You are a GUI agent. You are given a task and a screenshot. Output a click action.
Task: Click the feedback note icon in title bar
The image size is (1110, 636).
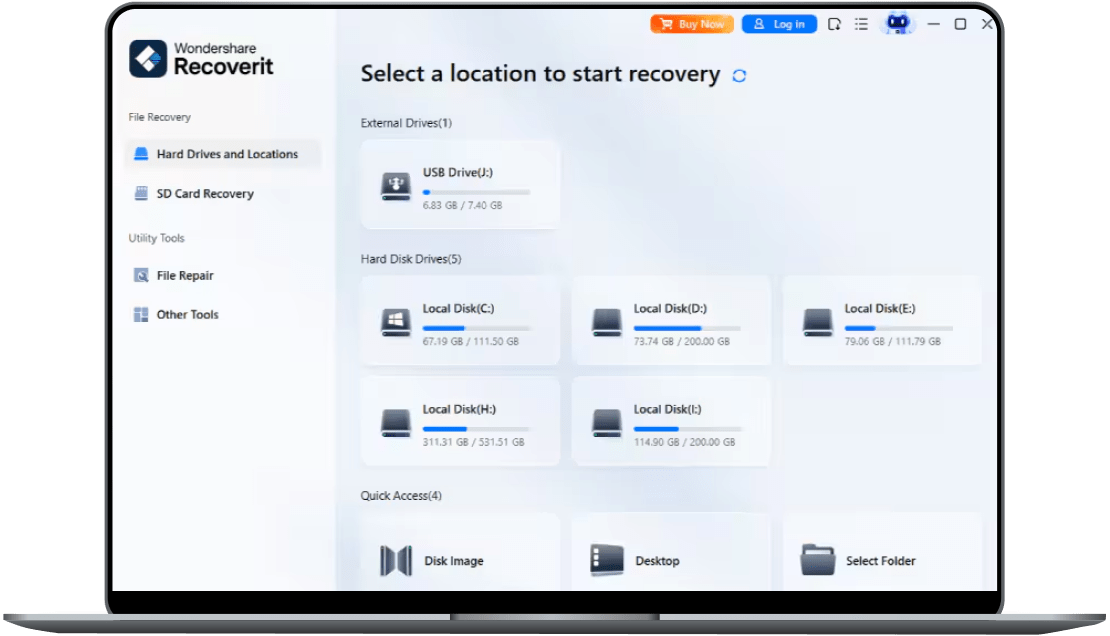834,24
